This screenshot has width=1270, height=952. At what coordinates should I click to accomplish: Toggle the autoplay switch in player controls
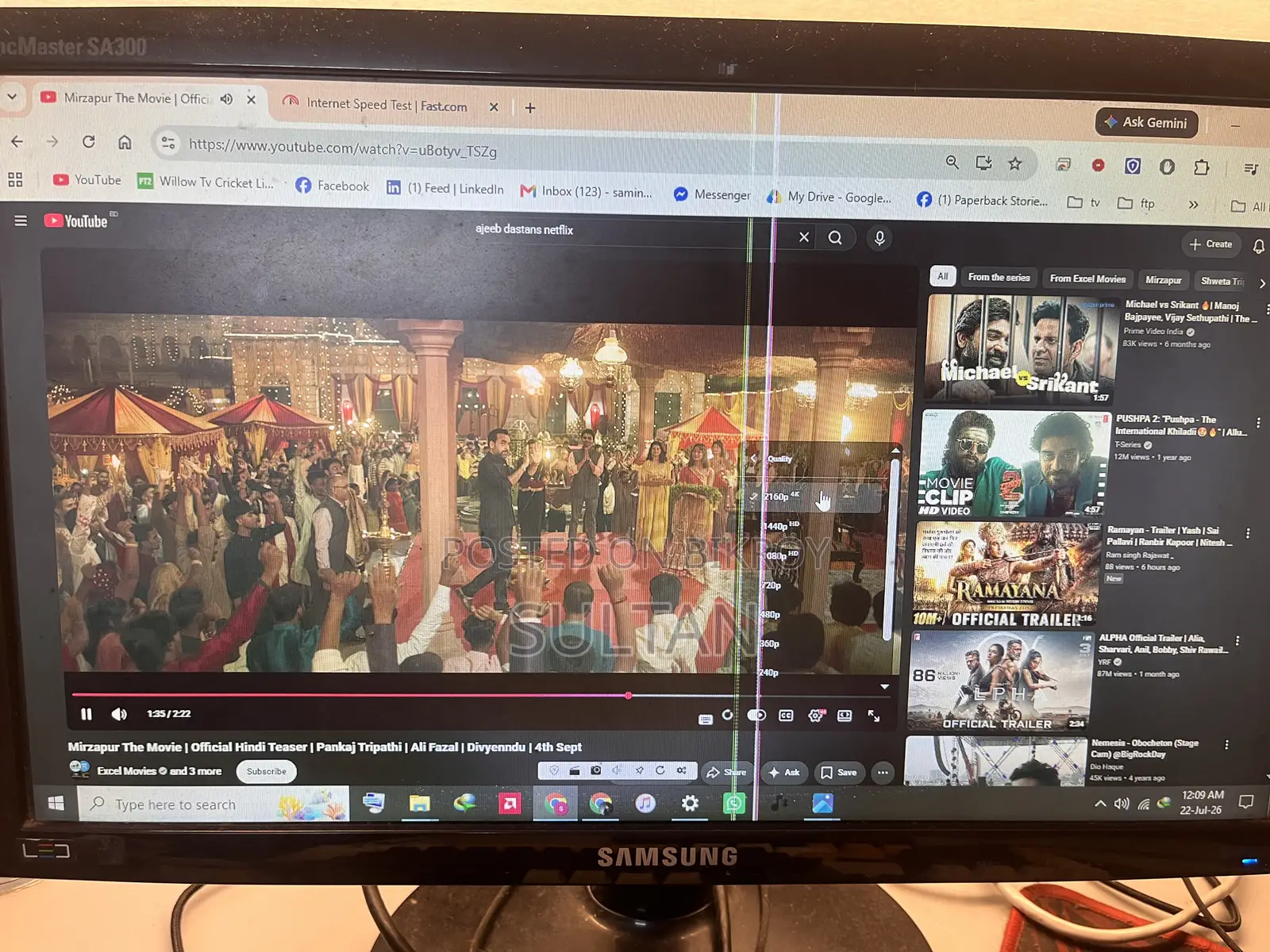click(756, 715)
